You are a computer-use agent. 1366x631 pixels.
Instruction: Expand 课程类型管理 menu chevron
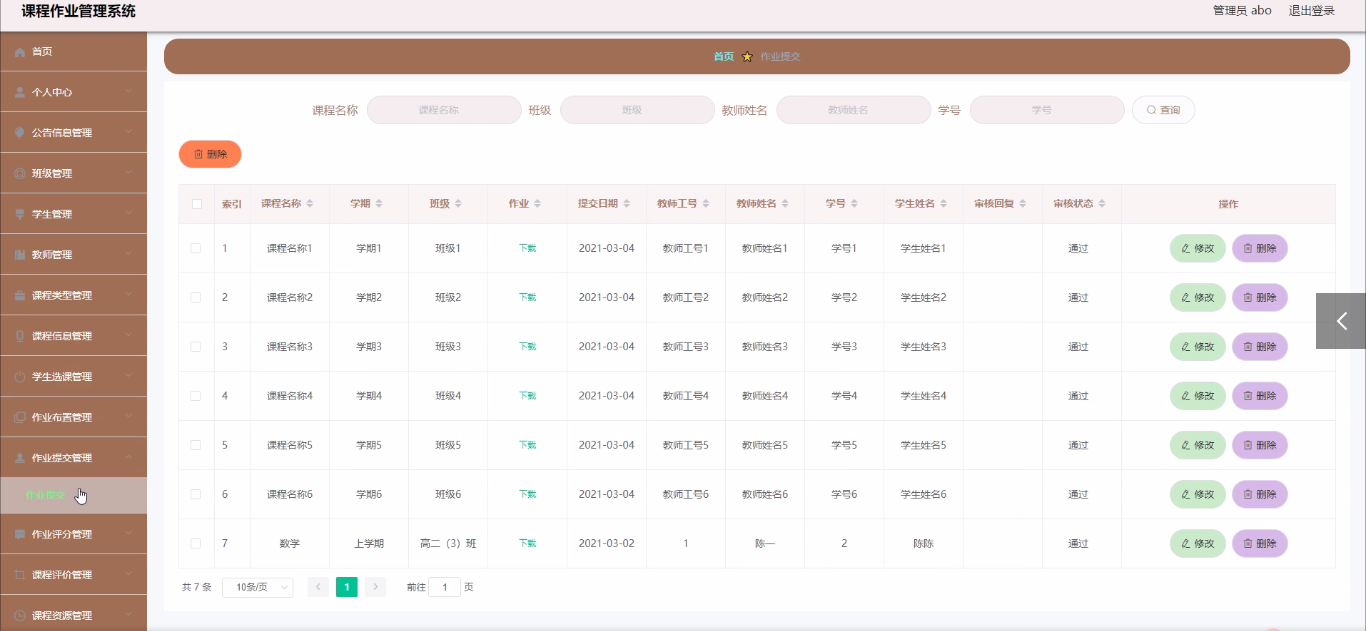[x=129, y=296]
